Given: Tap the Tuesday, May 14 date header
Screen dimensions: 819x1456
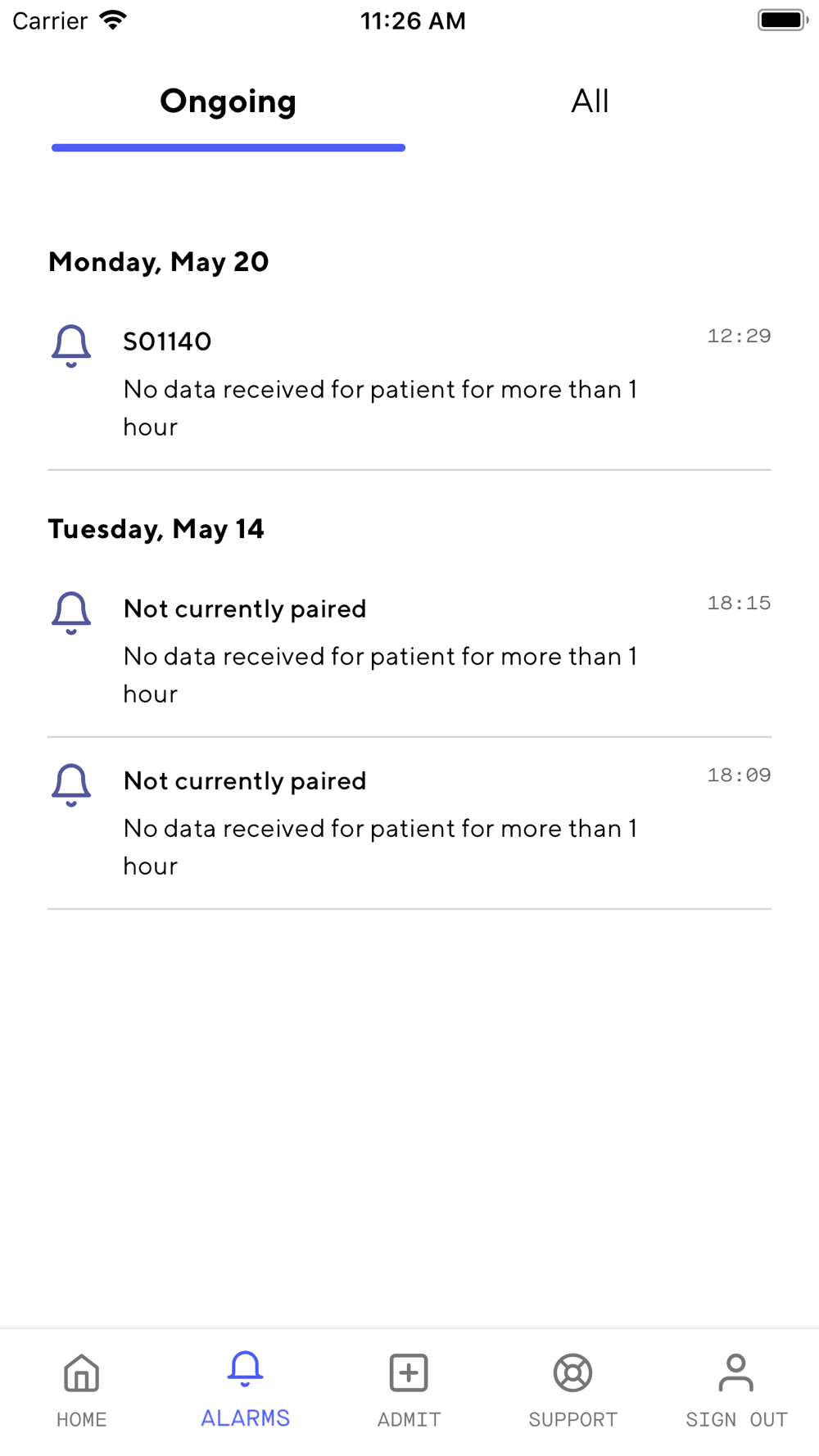Looking at the screenshot, I should tap(156, 529).
